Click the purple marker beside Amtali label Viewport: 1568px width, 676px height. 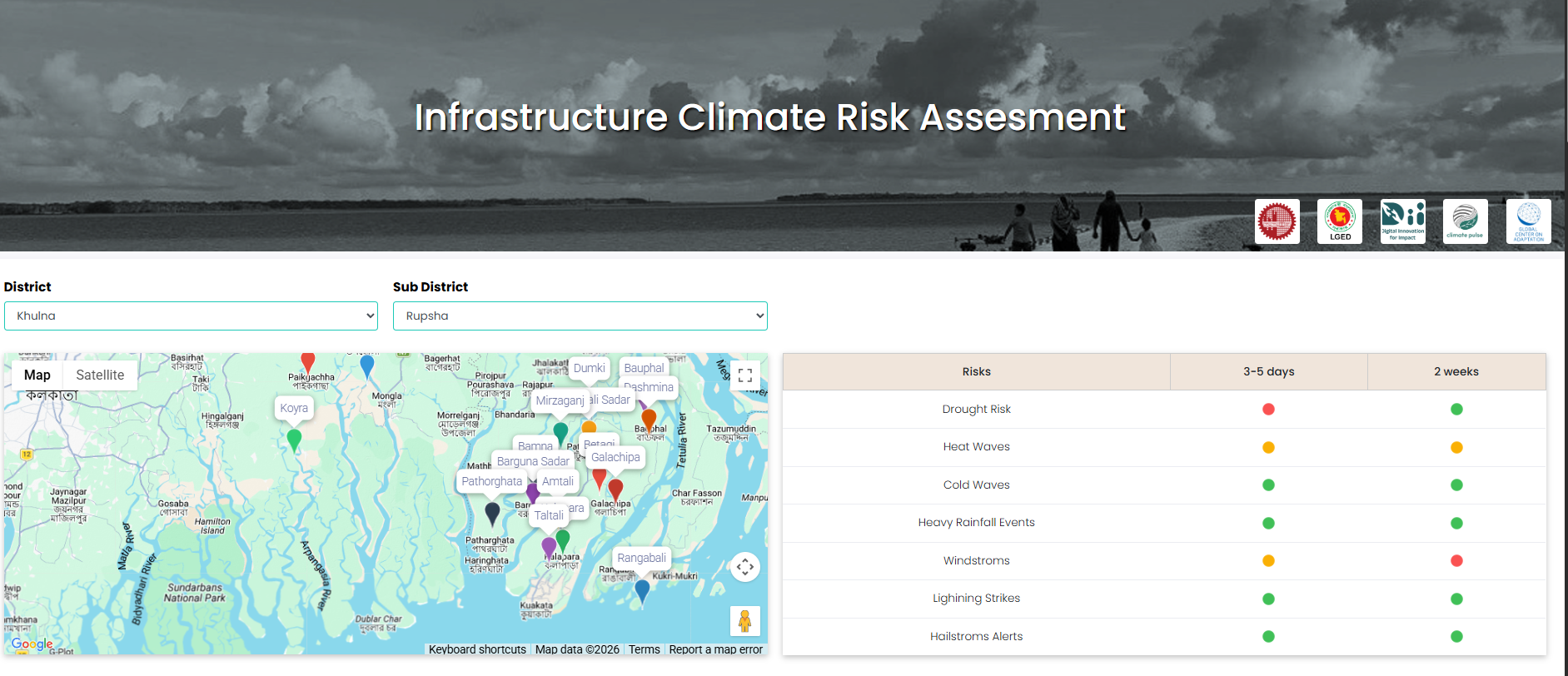point(533,493)
